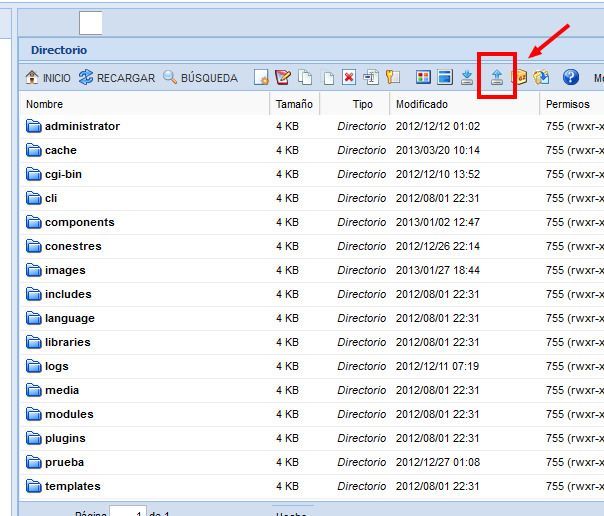Screen dimensions: 604x516
Task: Create a new file or directory
Action: coord(261,77)
